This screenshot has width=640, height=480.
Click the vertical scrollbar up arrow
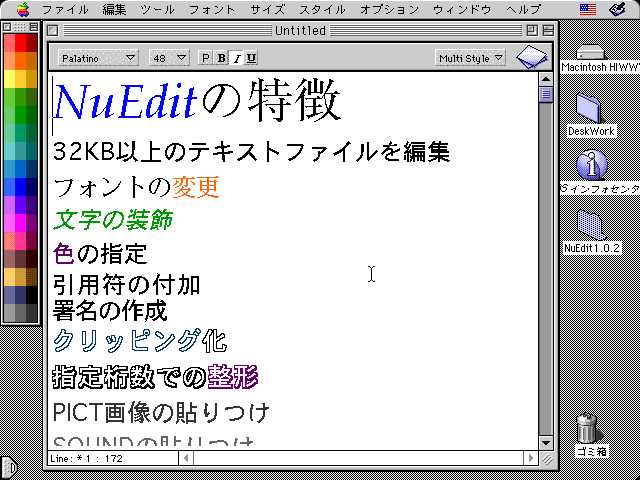pyautogui.click(x=546, y=79)
